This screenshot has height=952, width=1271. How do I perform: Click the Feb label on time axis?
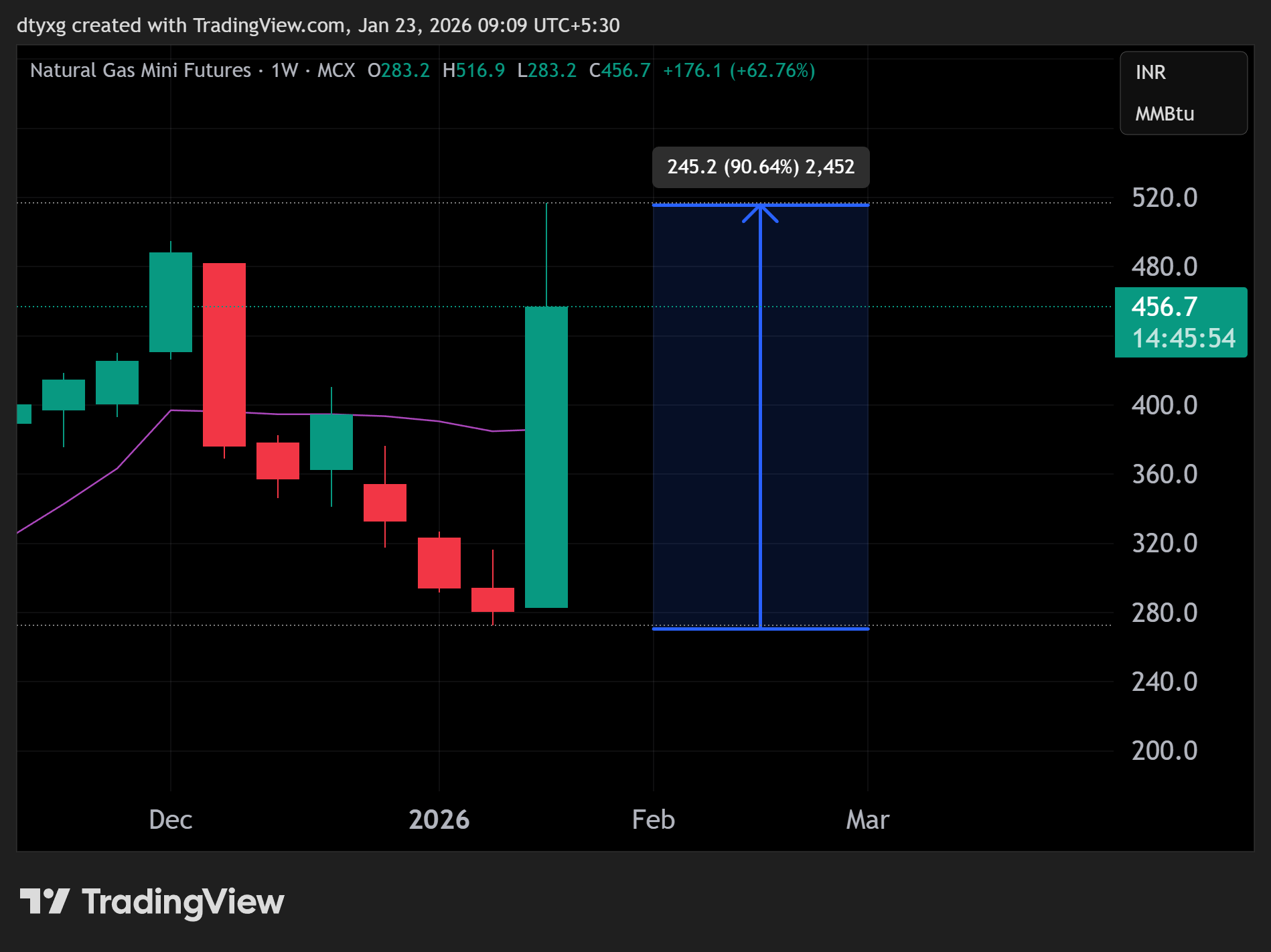[x=653, y=819]
